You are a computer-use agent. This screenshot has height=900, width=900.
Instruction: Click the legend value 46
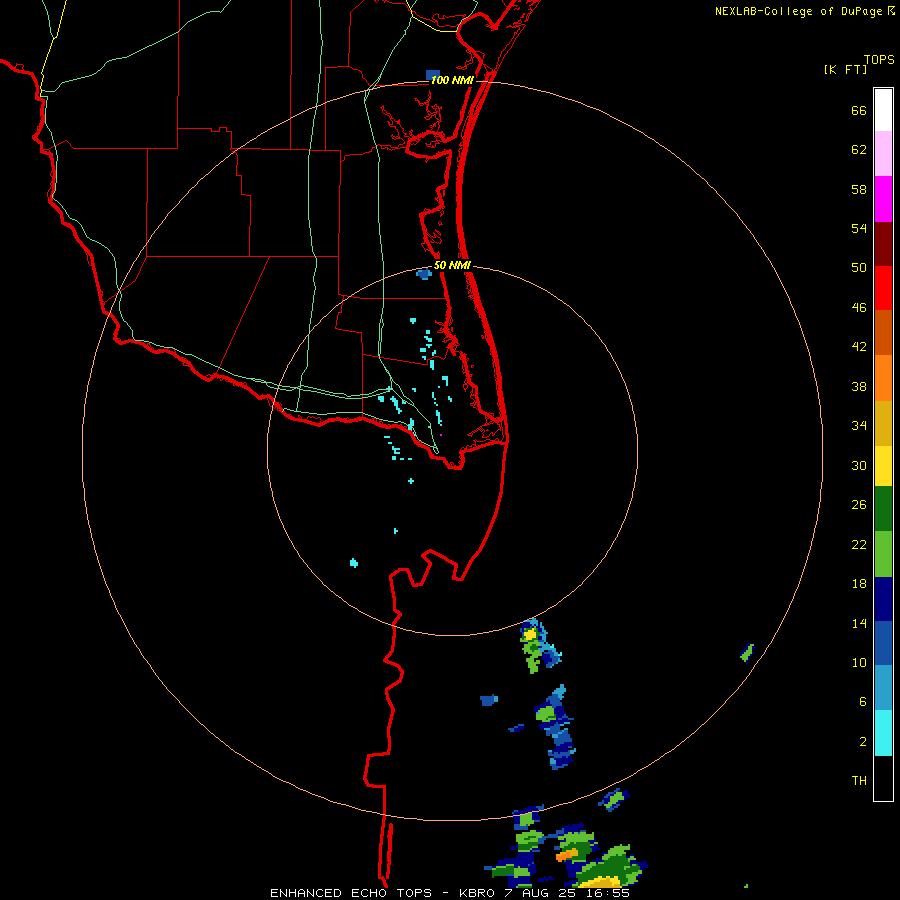(859, 308)
